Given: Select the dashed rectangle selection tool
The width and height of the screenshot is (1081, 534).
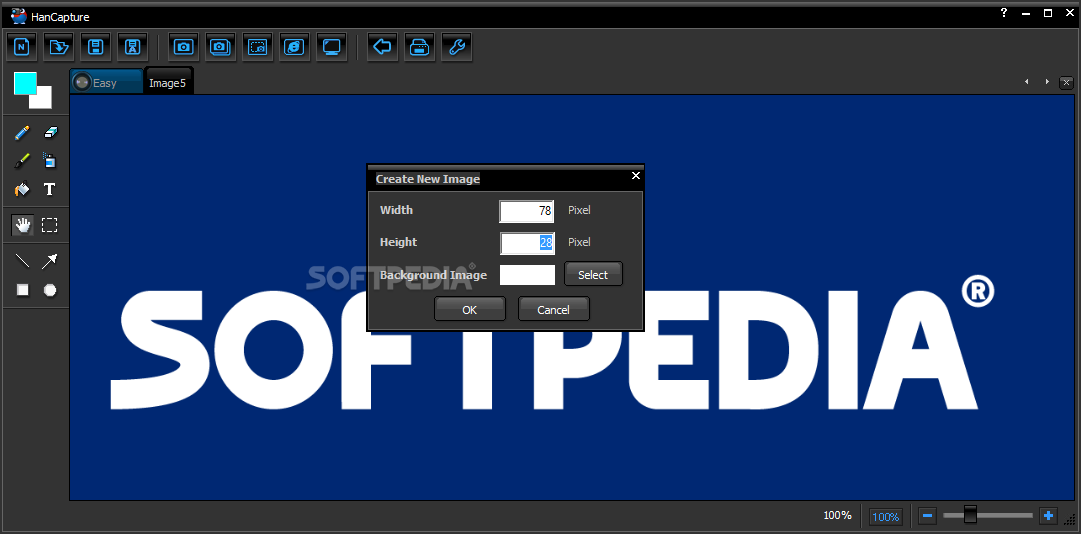Looking at the screenshot, I should click(50, 225).
